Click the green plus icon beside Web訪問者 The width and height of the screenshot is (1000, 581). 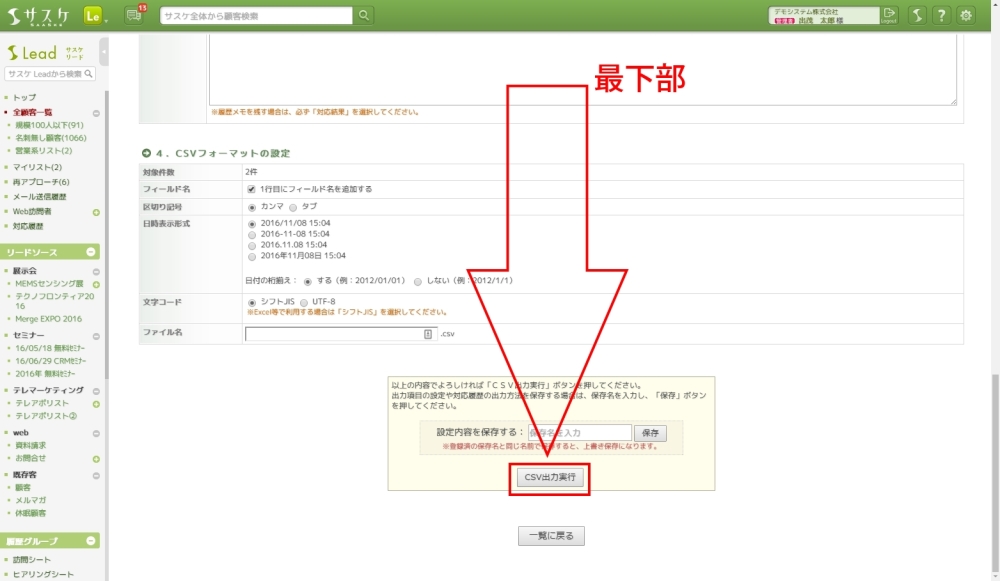(x=96, y=212)
